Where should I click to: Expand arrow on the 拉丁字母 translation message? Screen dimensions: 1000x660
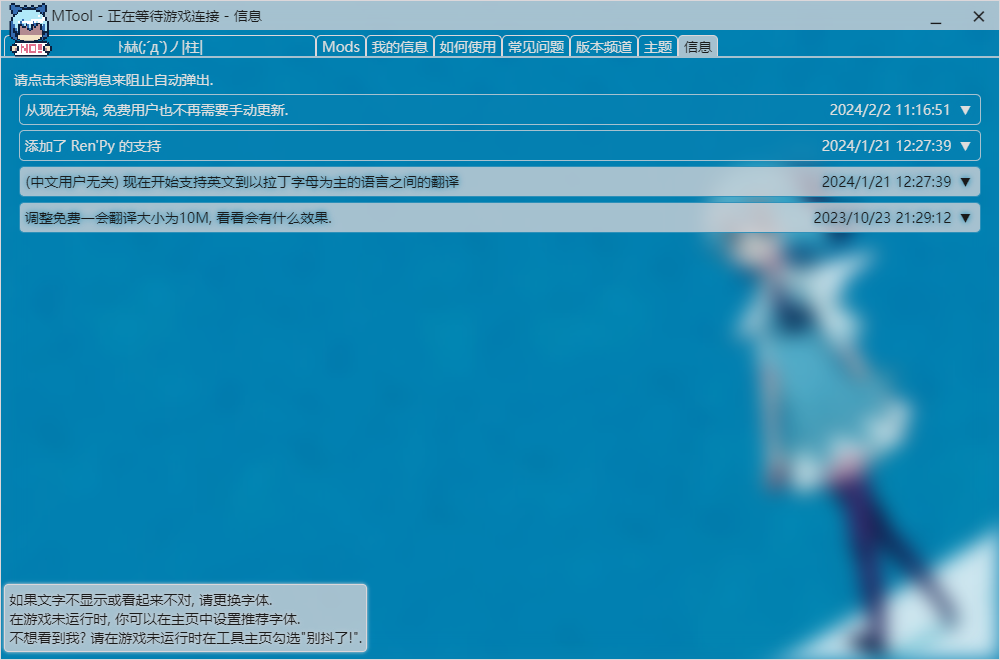tap(966, 182)
